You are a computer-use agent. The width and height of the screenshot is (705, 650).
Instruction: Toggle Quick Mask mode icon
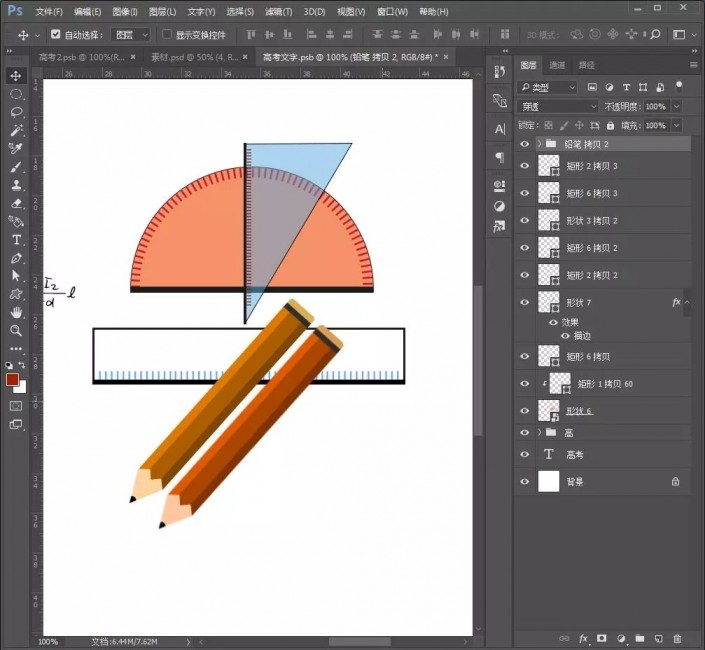16,406
